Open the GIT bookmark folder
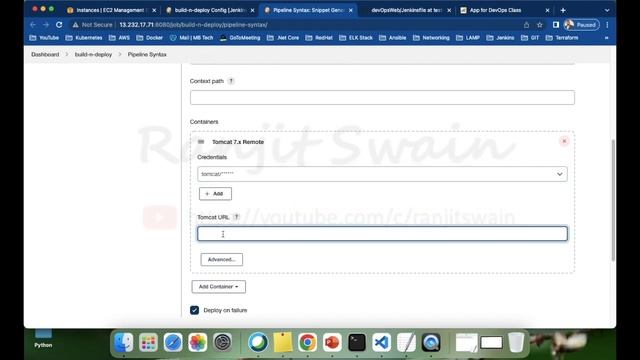The width and height of the screenshot is (640, 360). (530, 38)
